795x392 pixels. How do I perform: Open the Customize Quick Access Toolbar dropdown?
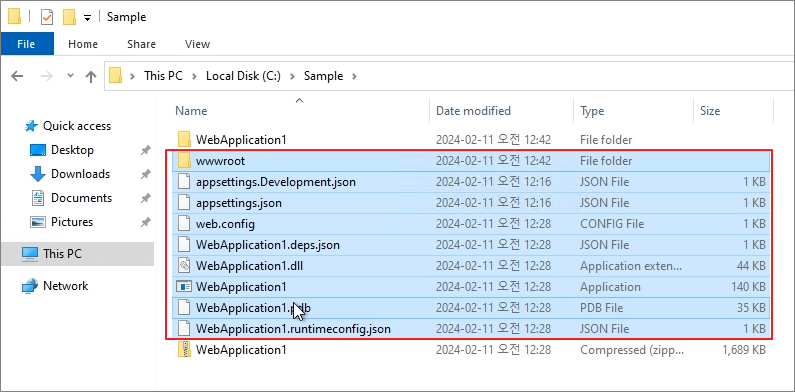click(87, 18)
